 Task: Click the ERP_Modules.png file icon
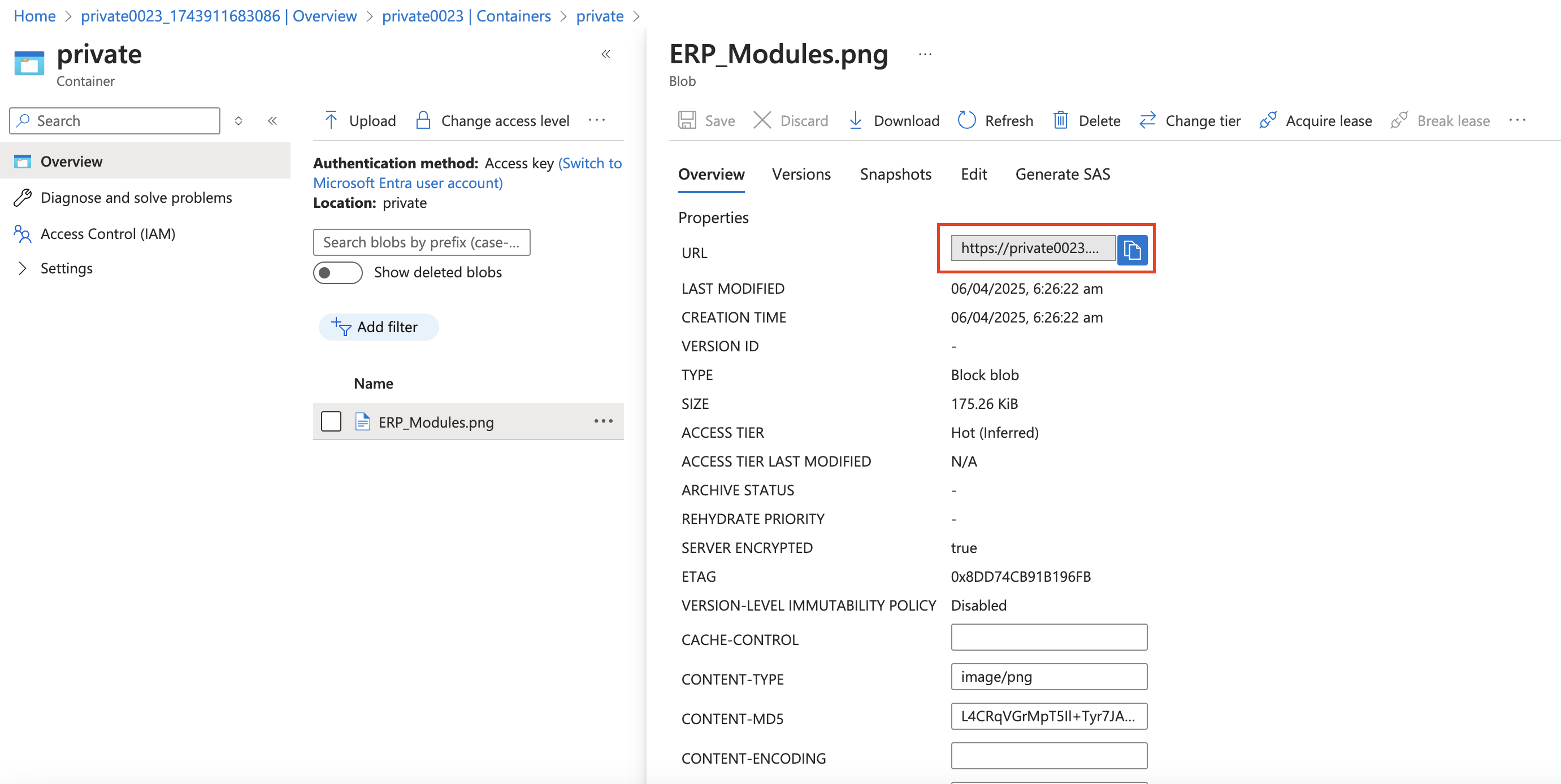click(362, 421)
